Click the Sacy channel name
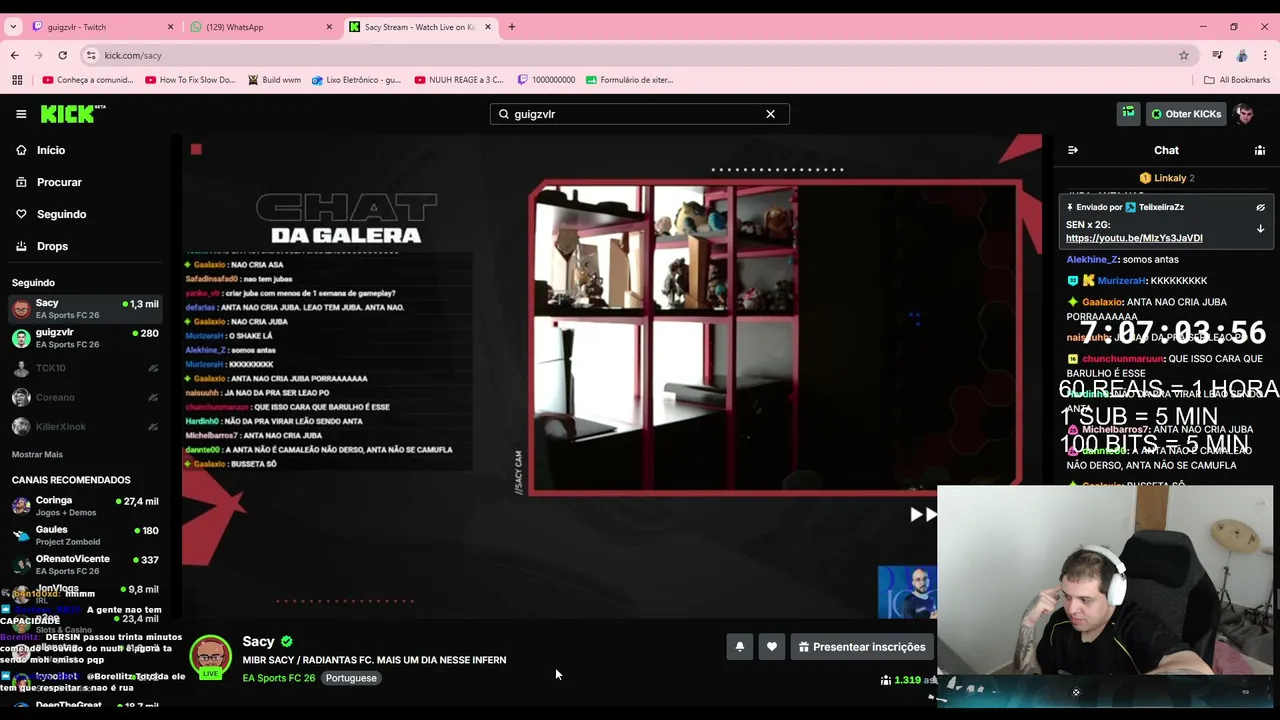Viewport: 1280px width, 720px height. point(258,641)
